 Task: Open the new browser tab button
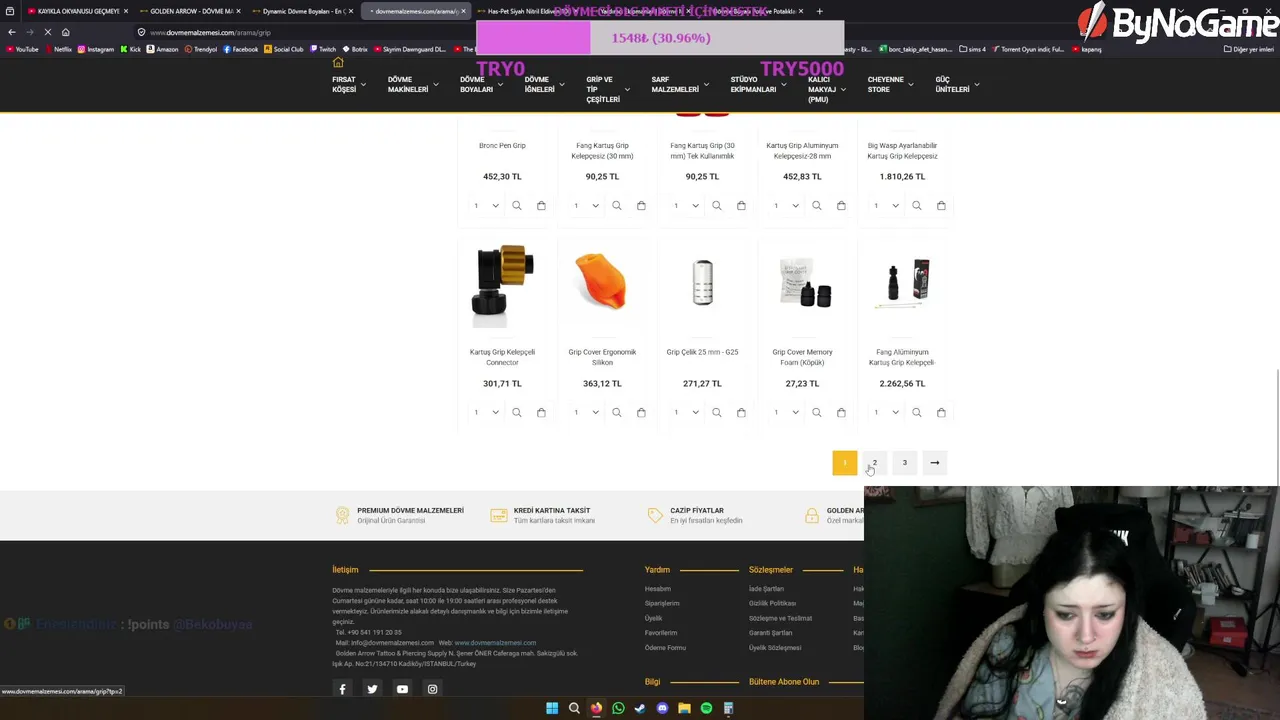coord(819,11)
